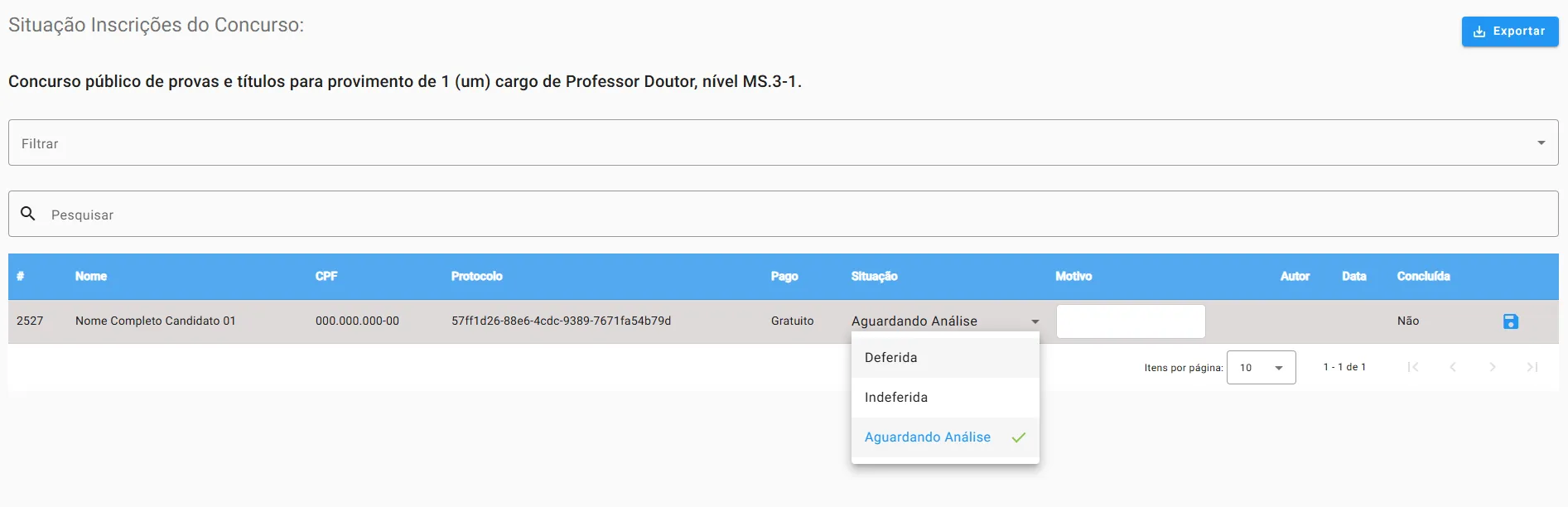Click the save icon in candidate row
This screenshot has width=1568, height=507.
(1510, 321)
